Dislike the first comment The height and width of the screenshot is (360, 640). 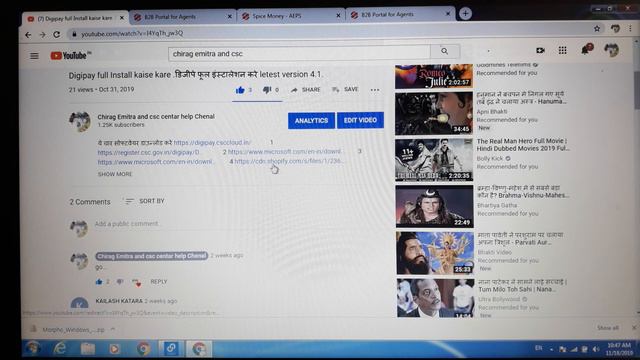120,282
